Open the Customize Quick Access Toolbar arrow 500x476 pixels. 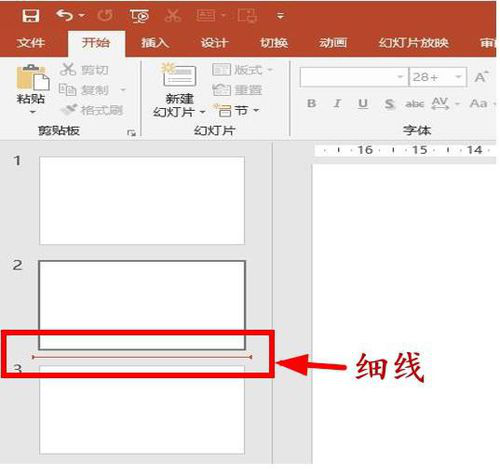281,16
